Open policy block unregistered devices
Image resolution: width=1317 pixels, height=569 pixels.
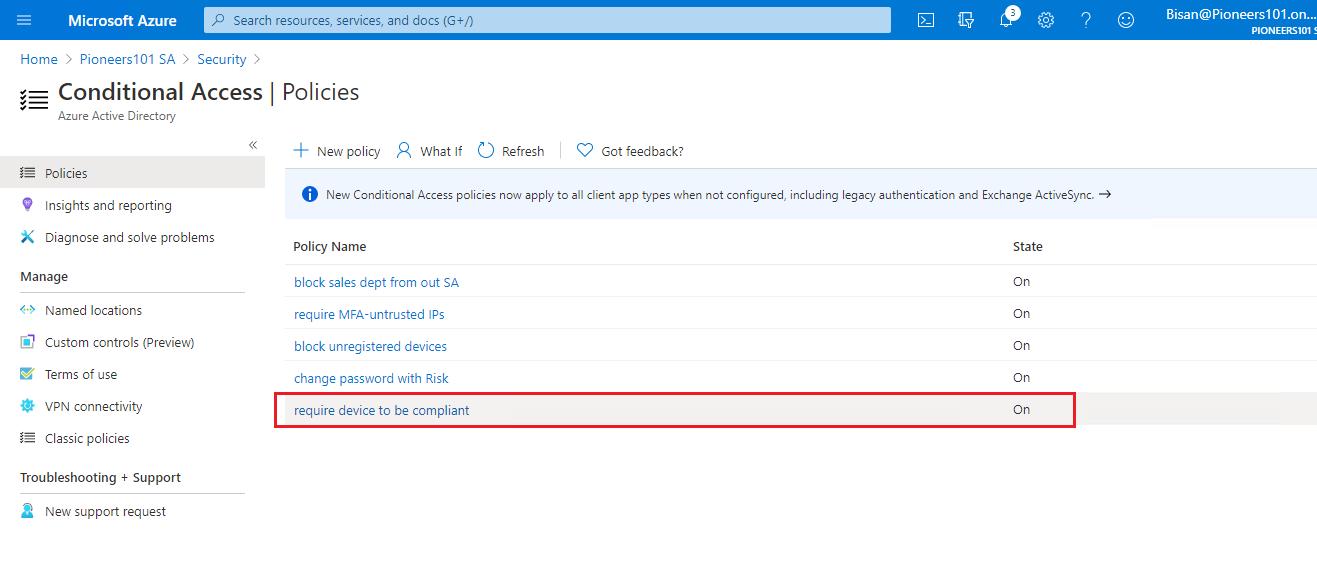370,346
